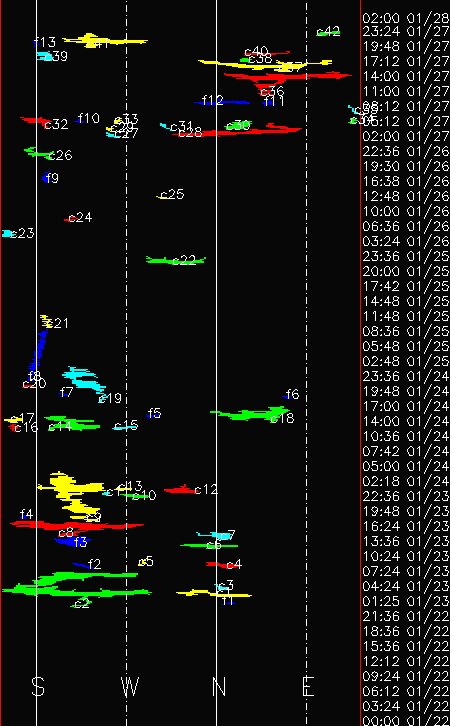This screenshot has width=450, height=726.
Task: Click the S direction axis label
Action: coord(38,687)
